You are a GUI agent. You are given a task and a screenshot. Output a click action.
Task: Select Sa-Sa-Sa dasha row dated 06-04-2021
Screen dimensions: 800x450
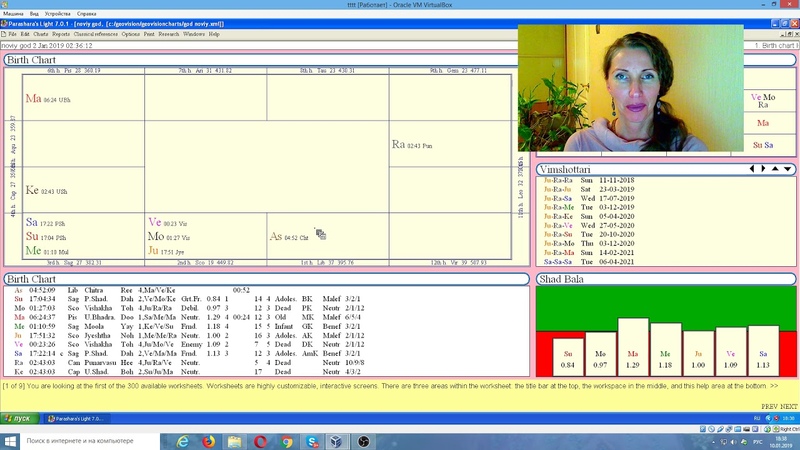tap(589, 262)
